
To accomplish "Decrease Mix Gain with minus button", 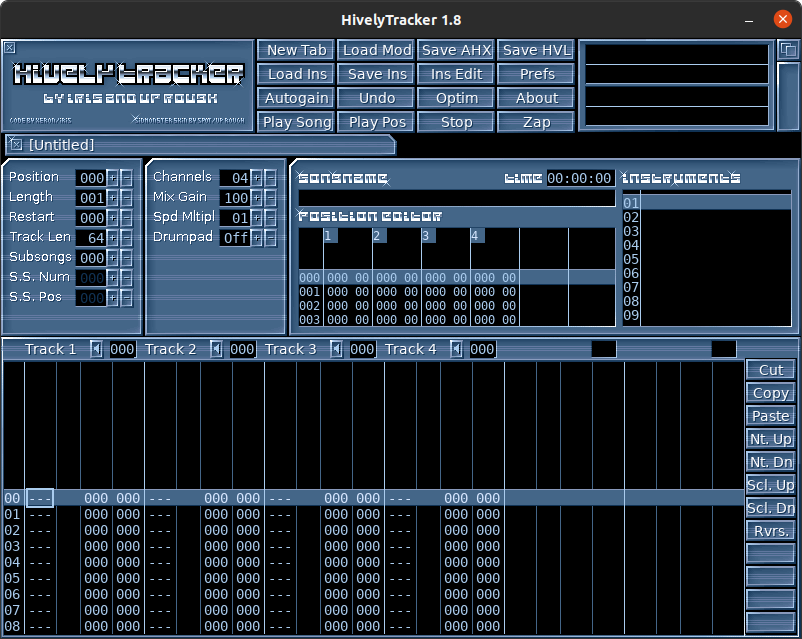I will coord(270,198).
